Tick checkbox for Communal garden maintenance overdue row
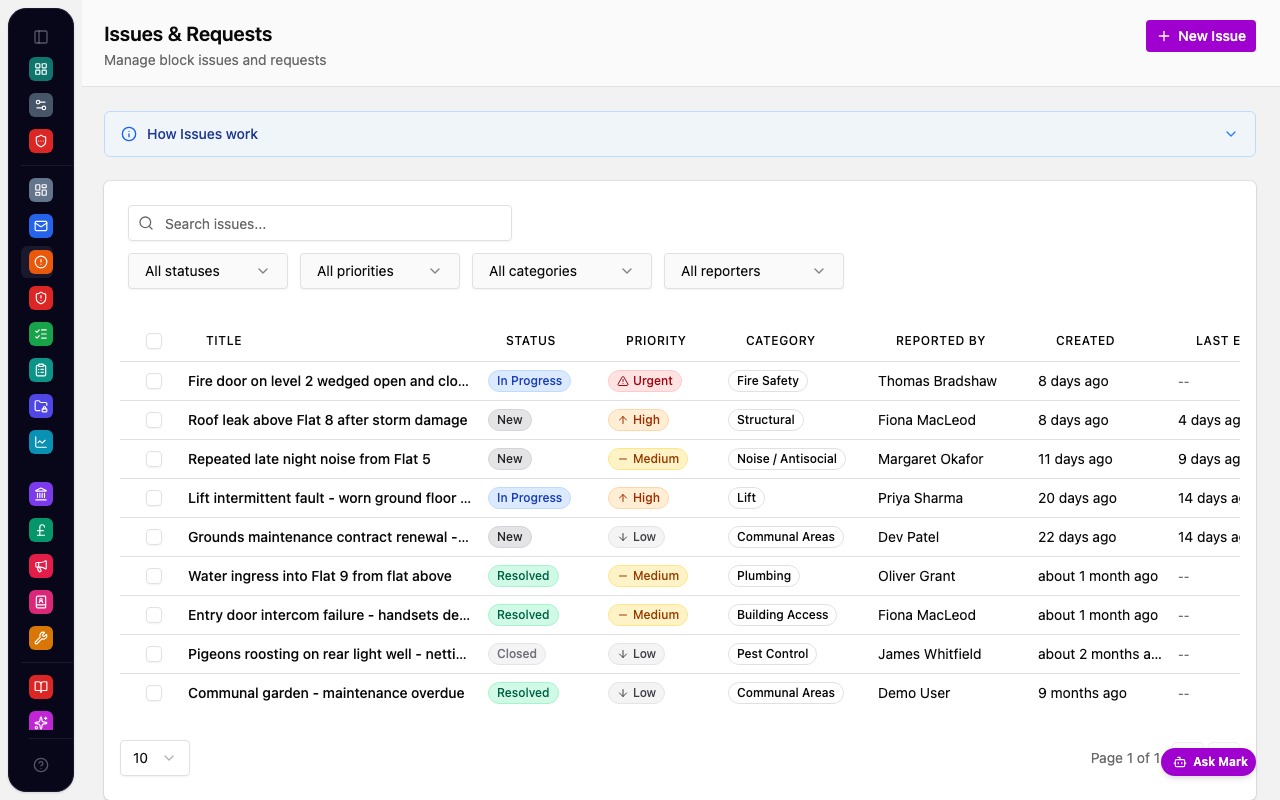Image resolution: width=1280 pixels, height=800 pixels. coord(154,693)
